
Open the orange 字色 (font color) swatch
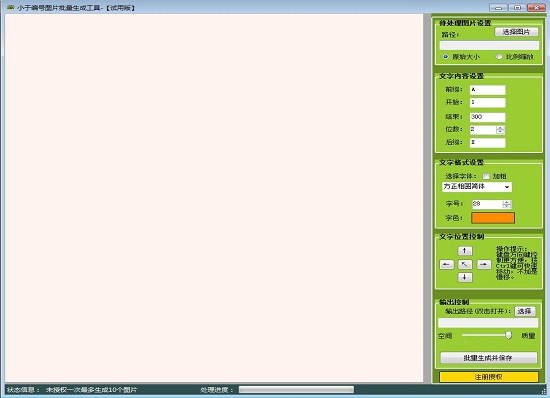[493, 218]
